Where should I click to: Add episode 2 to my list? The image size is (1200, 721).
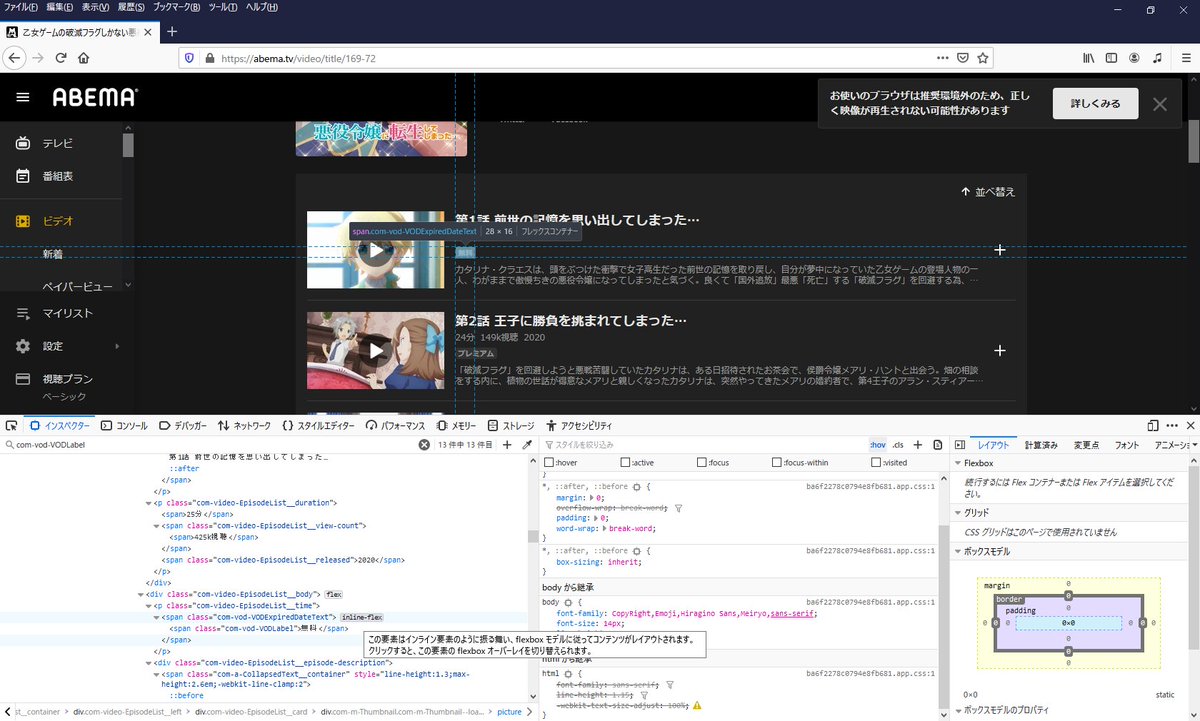999,350
